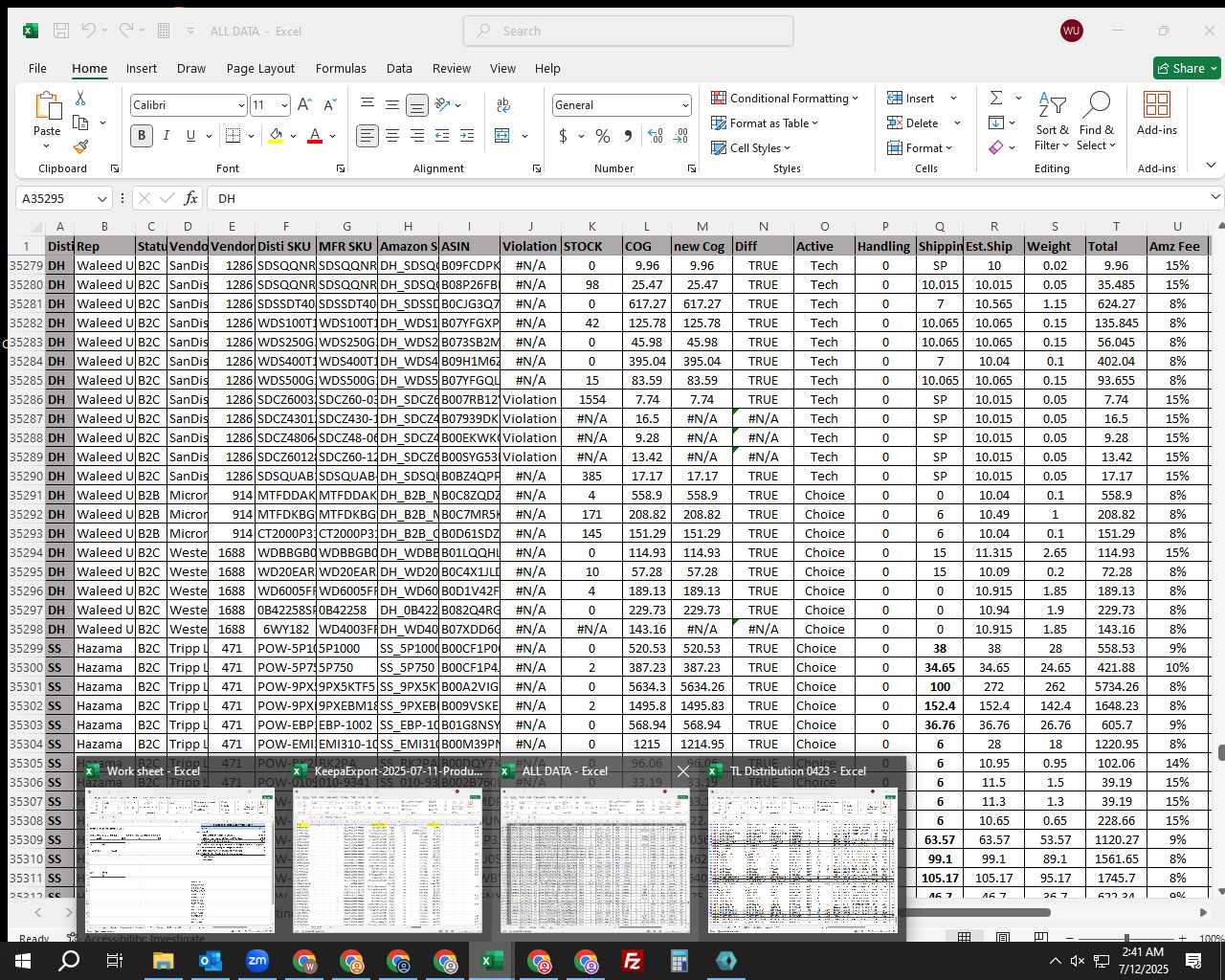Toggle Align Right alignment

417,136
